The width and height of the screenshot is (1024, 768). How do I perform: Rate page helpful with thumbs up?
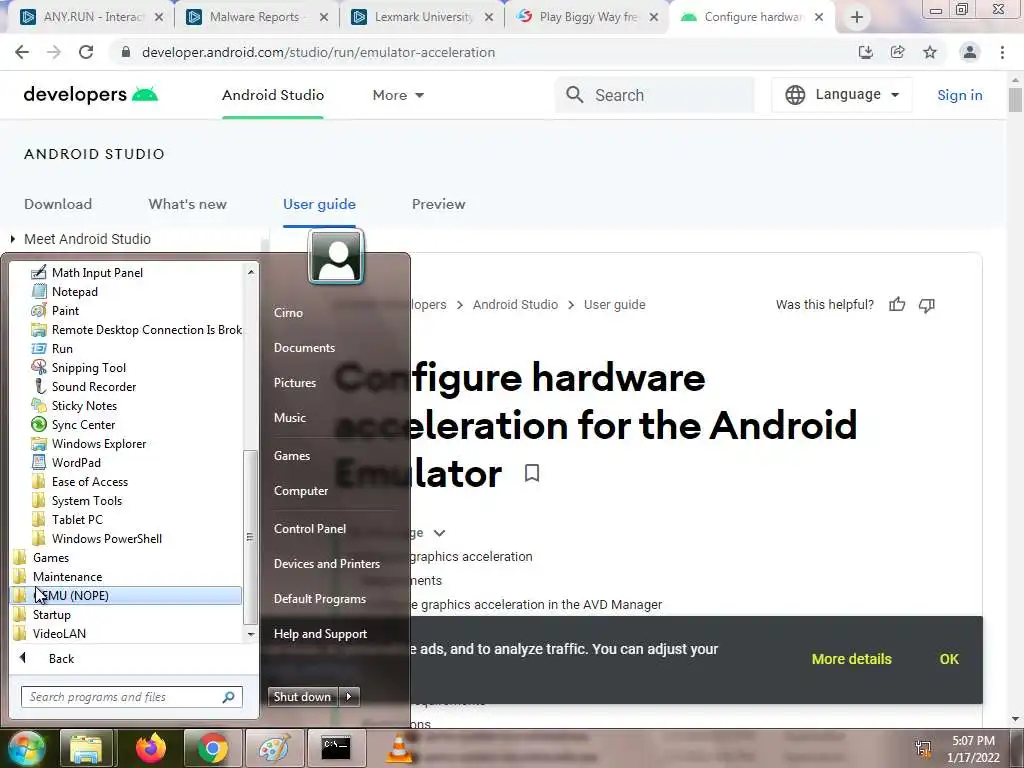[x=897, y=305]
